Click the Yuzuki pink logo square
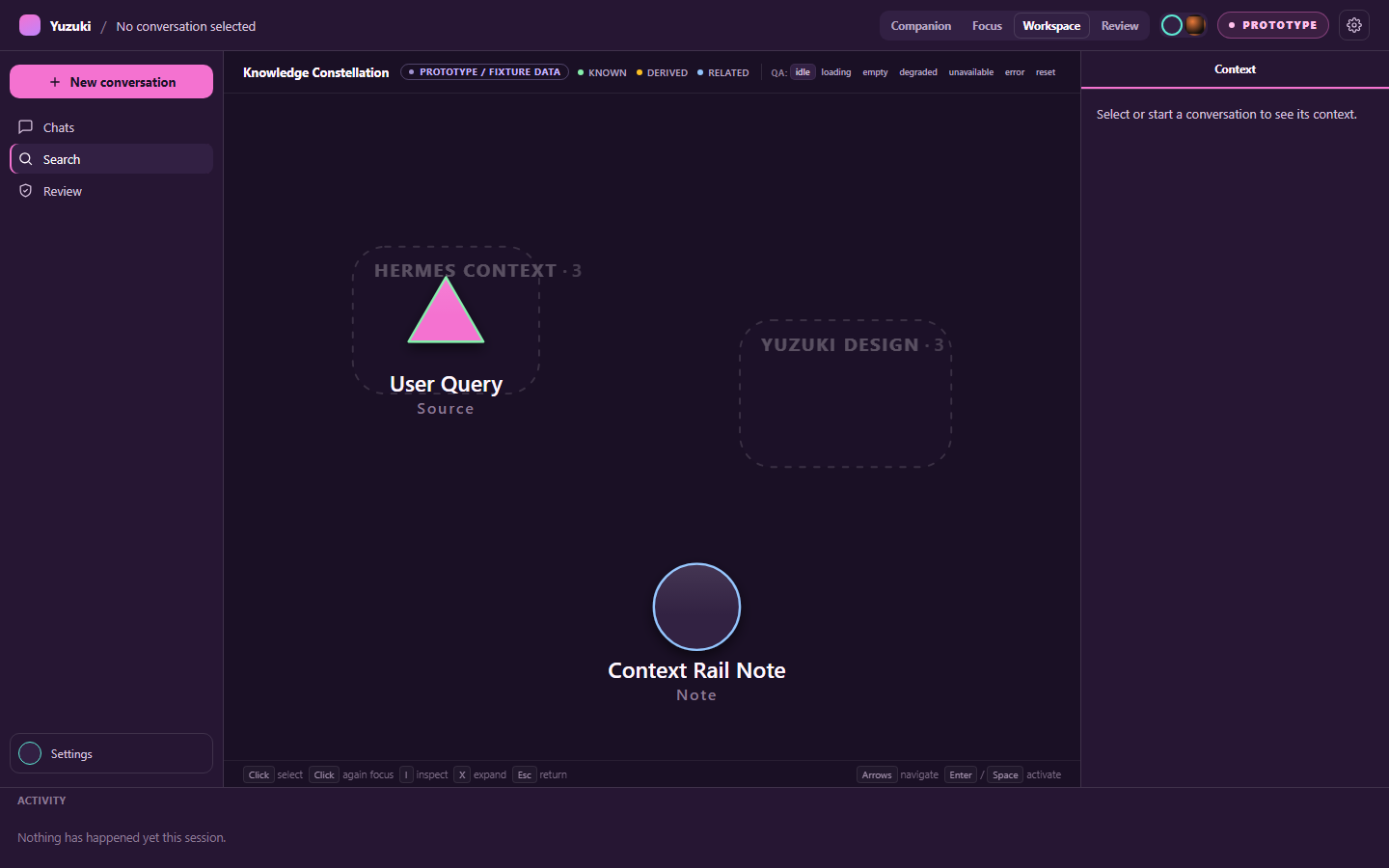1389x868 pixels. coord(30,25)
